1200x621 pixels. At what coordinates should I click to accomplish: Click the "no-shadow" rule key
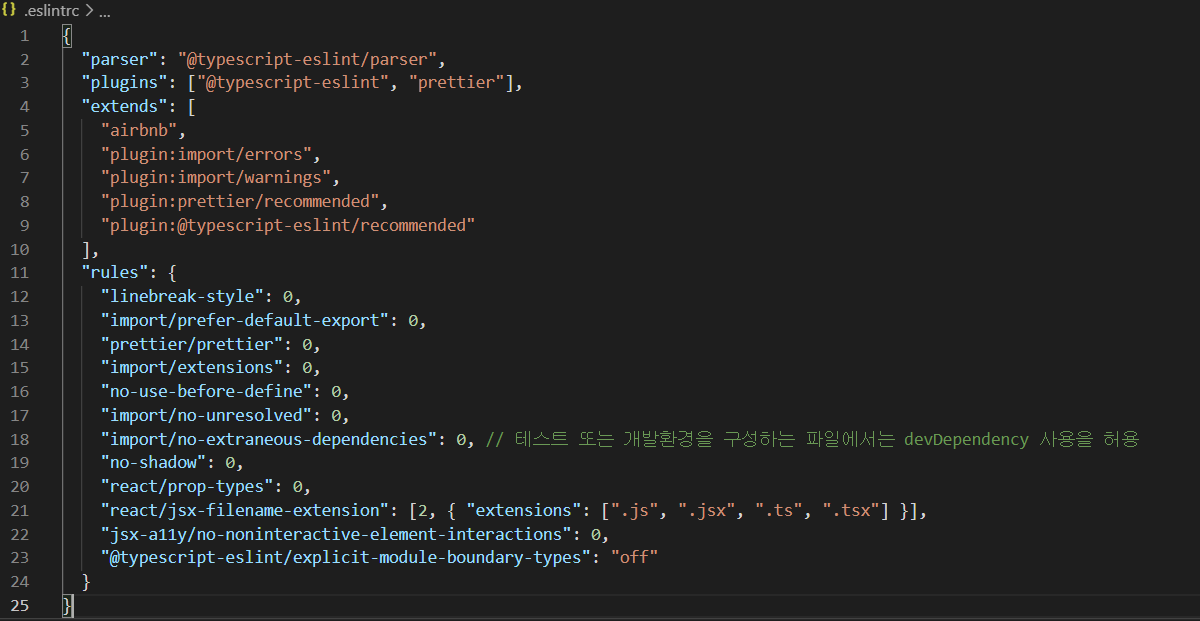coord(154,463)
